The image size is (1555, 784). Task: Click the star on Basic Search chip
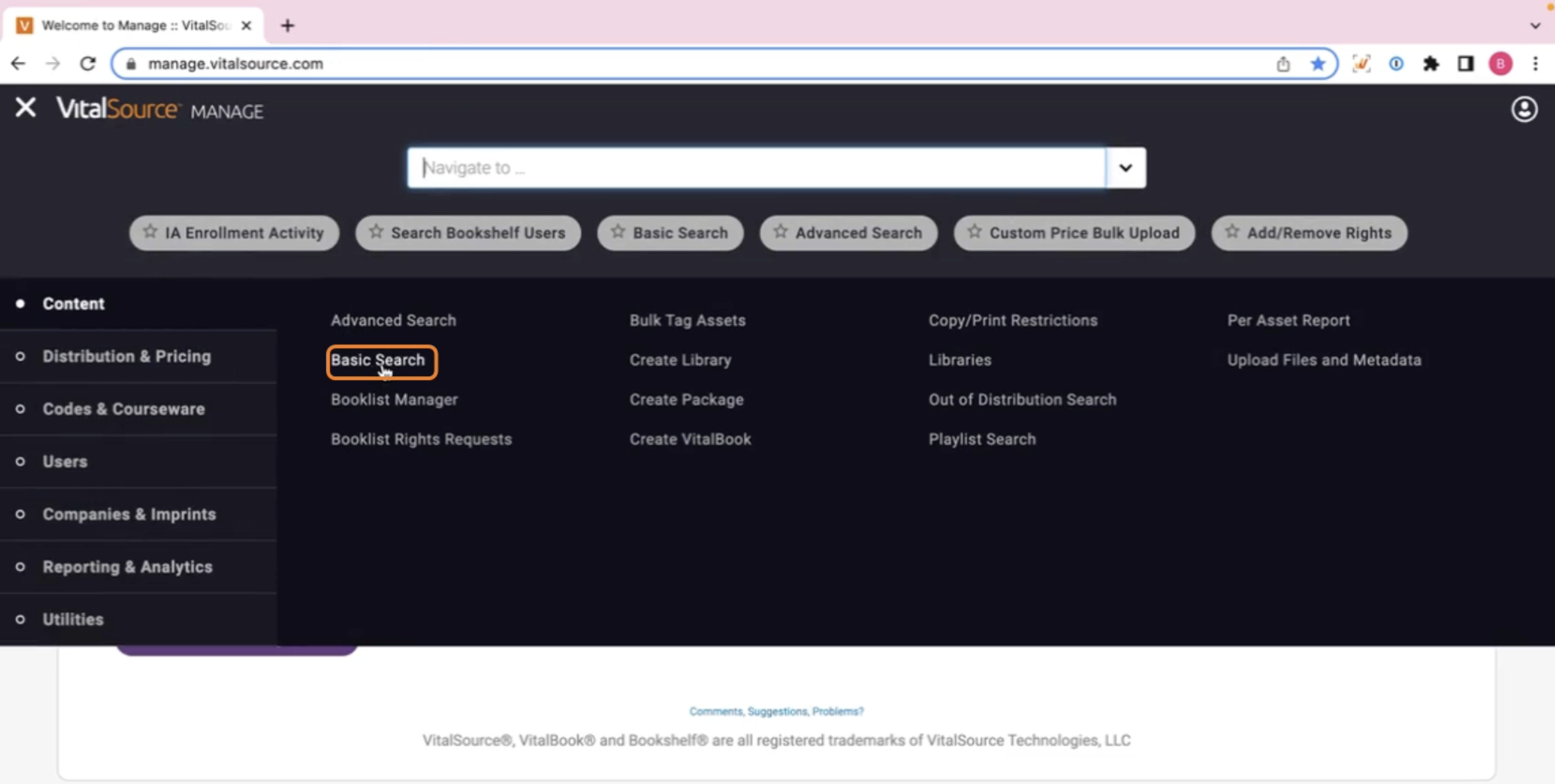(x=618, y=232)
